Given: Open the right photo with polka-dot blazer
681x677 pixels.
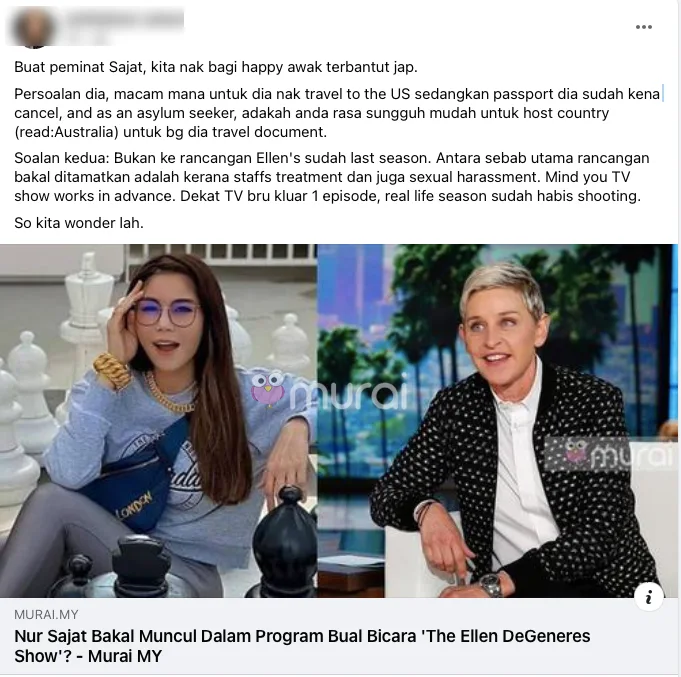Looking at the screenshot, I should [x=498, y=420].
